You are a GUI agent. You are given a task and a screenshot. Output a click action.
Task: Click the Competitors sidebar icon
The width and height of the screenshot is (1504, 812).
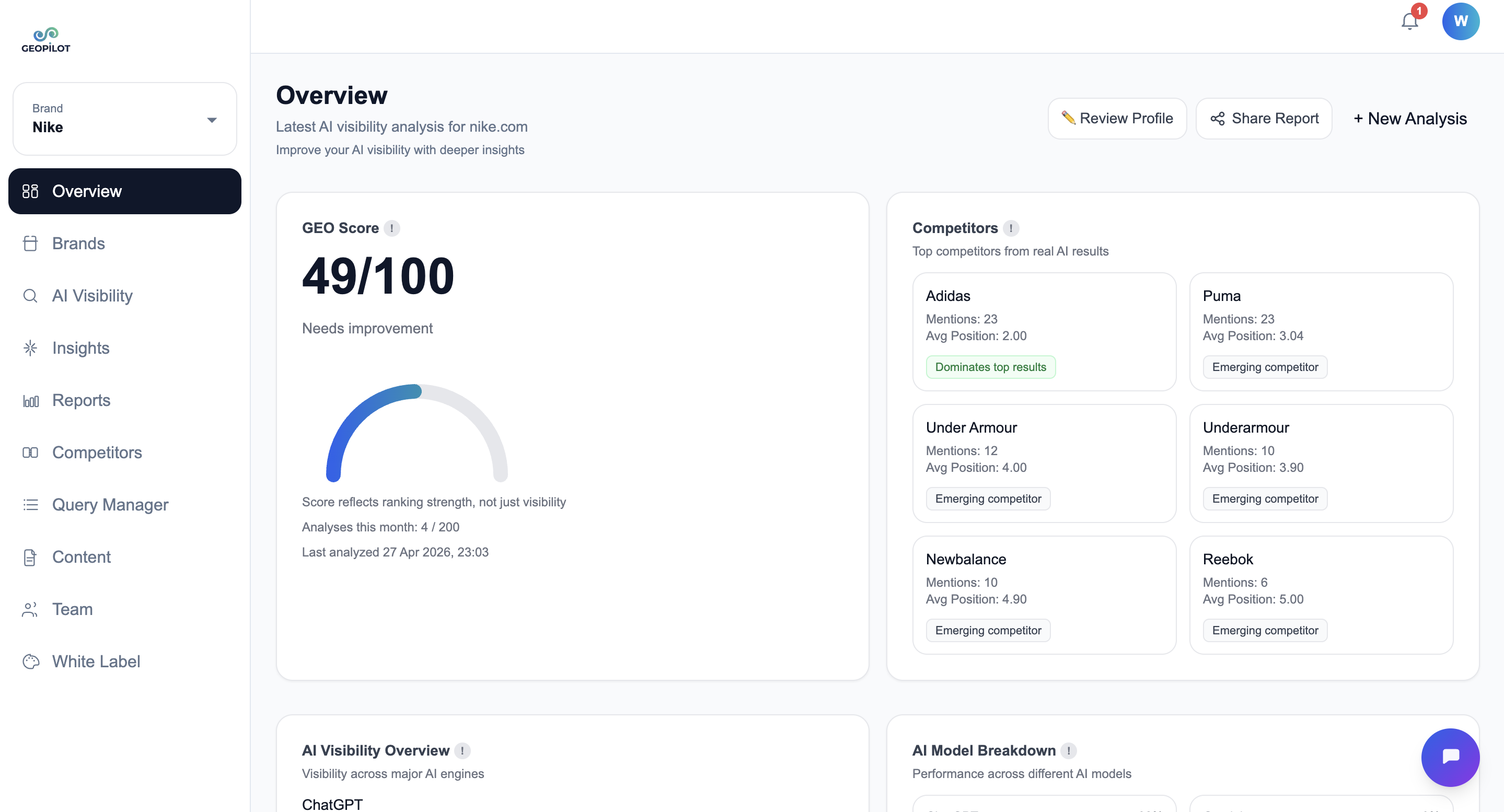[30, 453]
